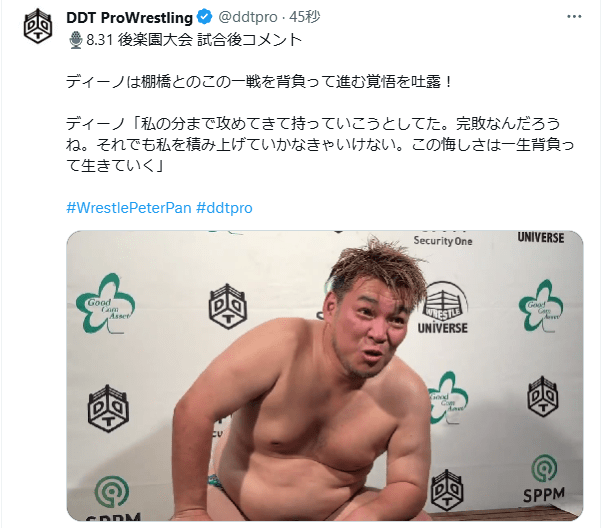Image resolution: width=602 pixels, height=528 pixels.
Task: Click the 8.31 後楽園大会 試合後コメント headline
Action: tap(194, 40)
